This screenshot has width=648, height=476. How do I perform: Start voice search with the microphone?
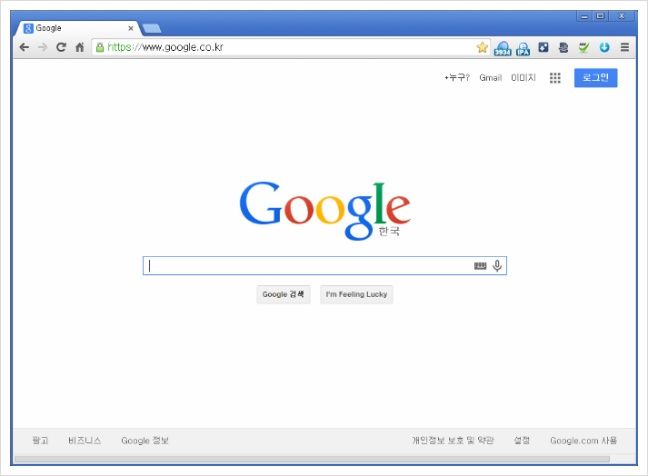click(497, 266)
